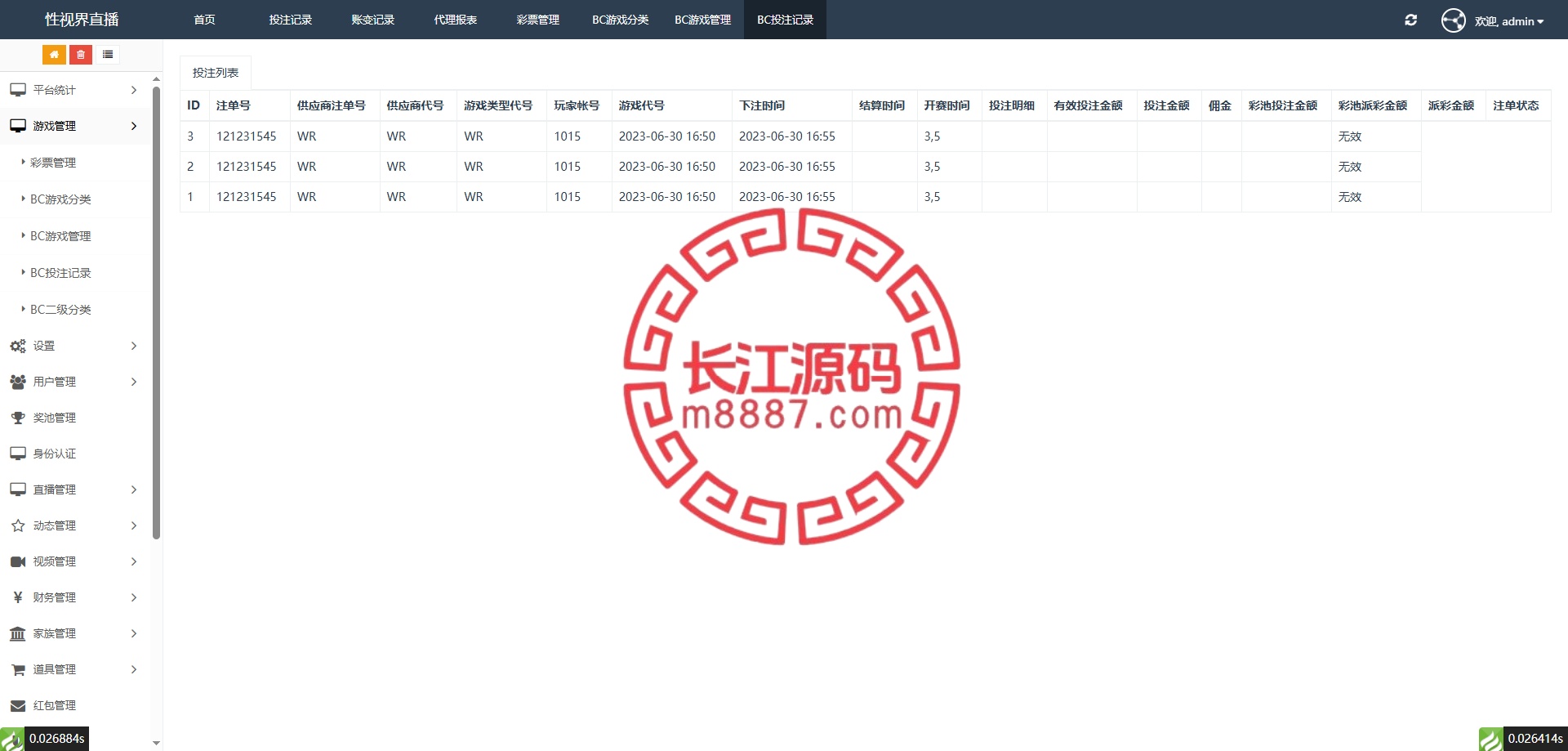Click the orange home button
Image resolution: width=1568 pixels, height=751 pixels.
[x=54, y=55]
